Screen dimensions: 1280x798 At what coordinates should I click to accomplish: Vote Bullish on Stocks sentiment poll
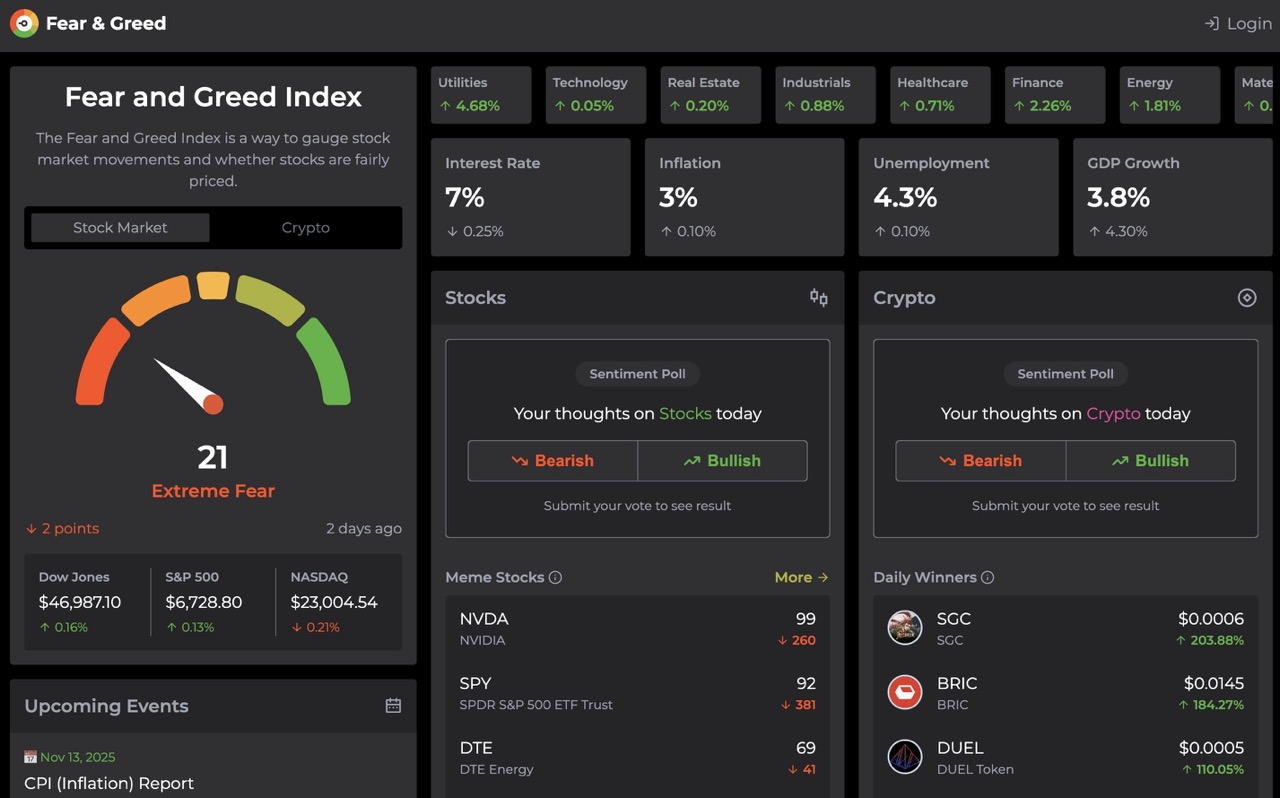pos(722,461)
